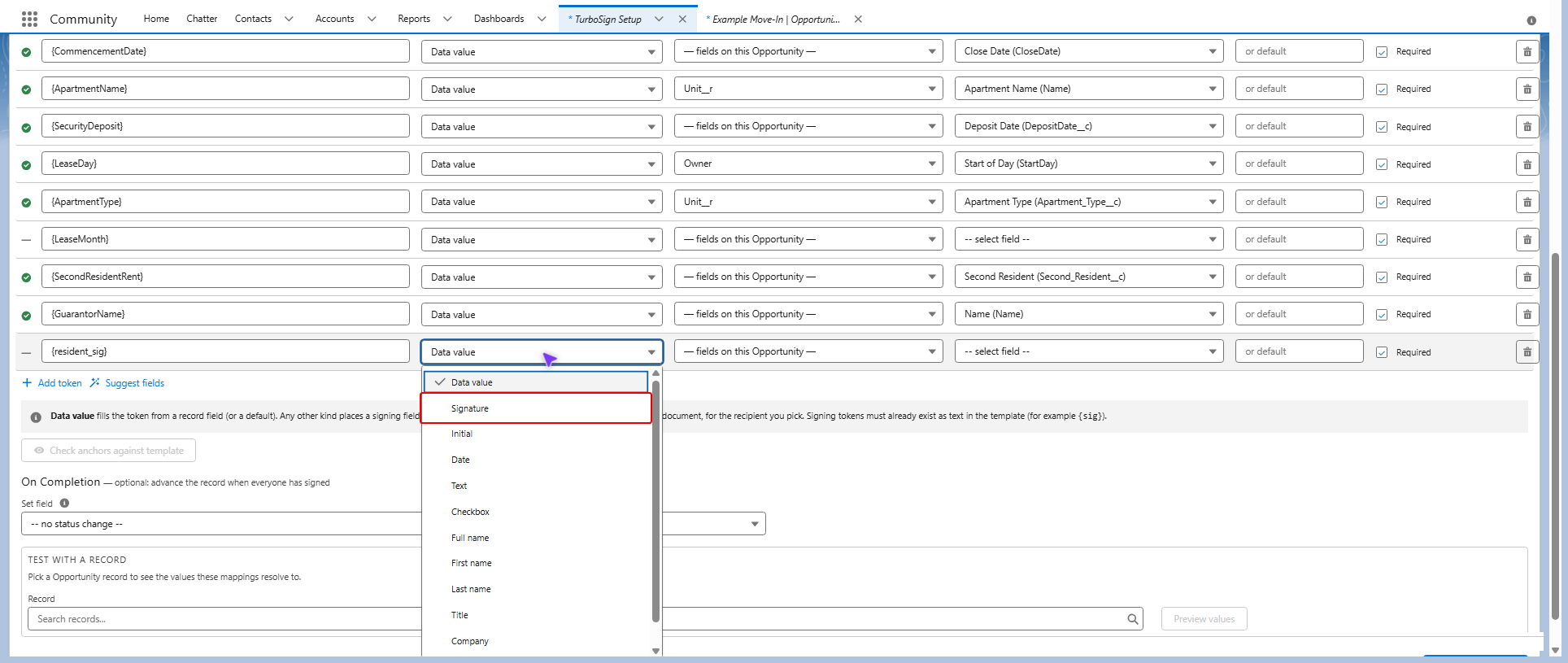The height and width of the screenshot is (663, 1568).
Task: Open the App Launcher grid icon
Action: [x=29, y=19]
